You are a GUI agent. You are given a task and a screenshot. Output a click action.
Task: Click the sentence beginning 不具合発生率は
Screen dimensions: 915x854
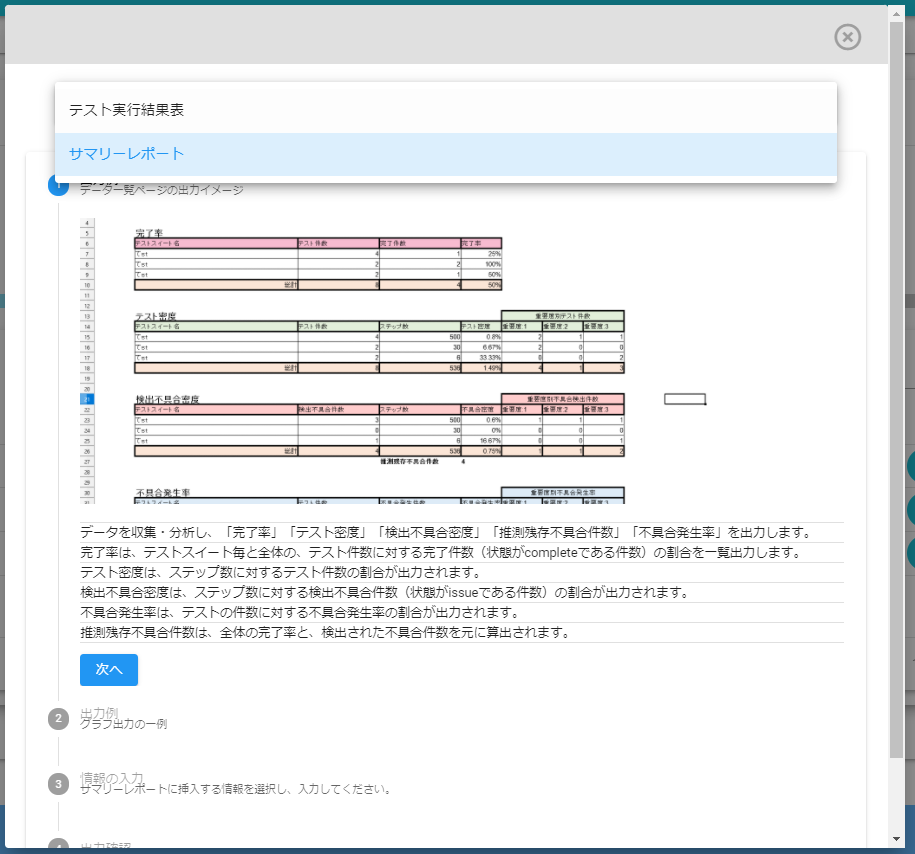pos(301,612)
